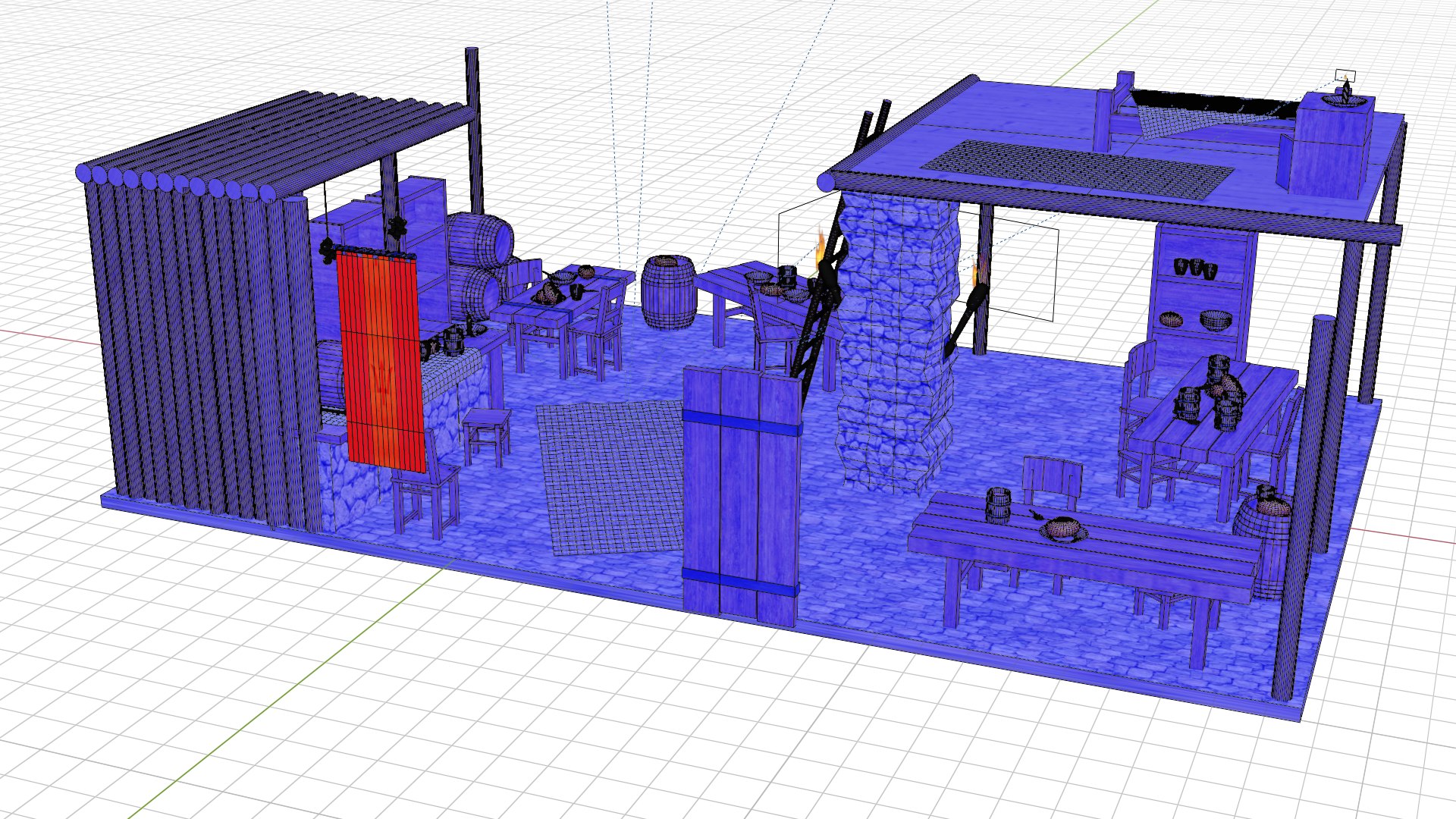Click the small stool beside the stone bar
1456x819 pixels.
[486, 435]
